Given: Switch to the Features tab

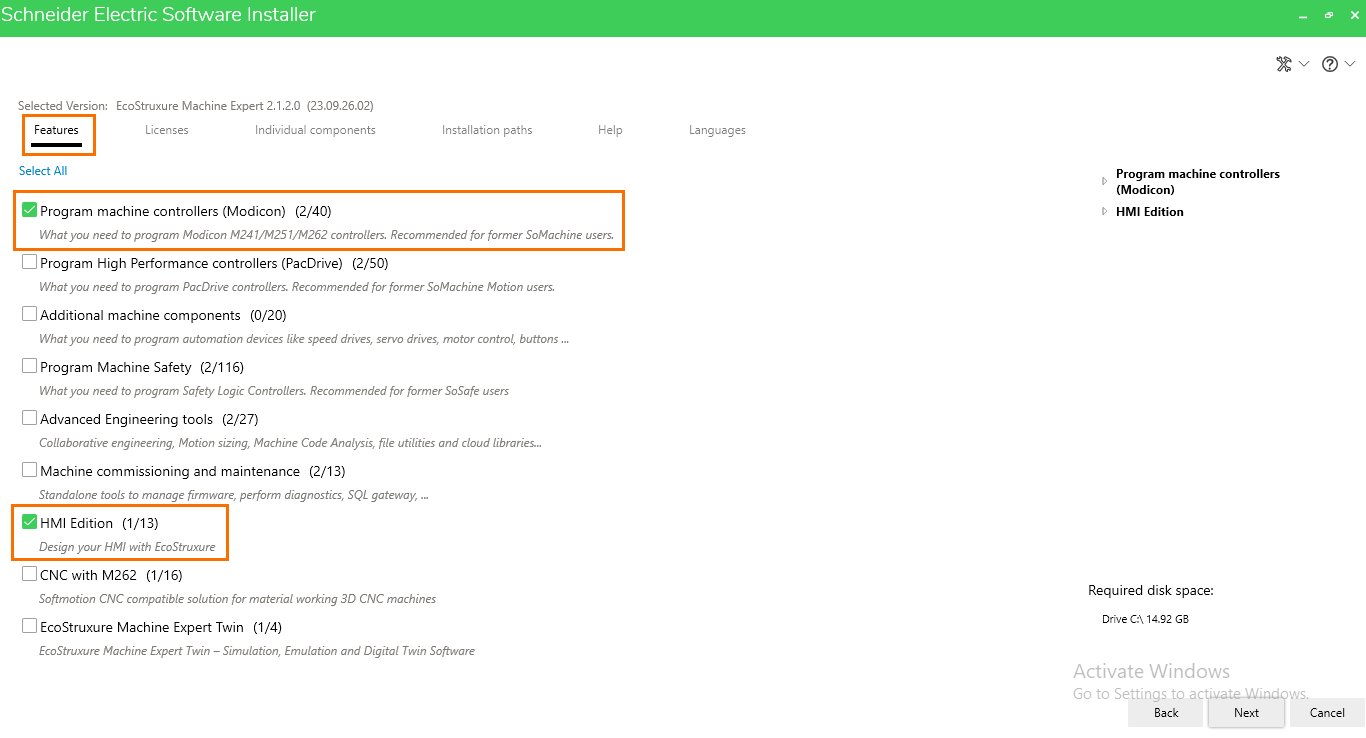Looking at the screenshot, I should pos(56,130).
